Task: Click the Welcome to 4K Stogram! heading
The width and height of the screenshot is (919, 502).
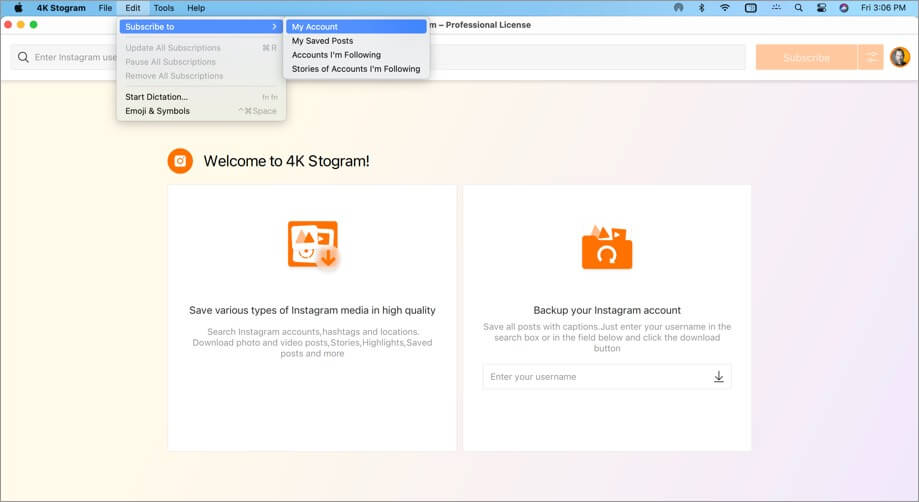Action: tap(286, 161)
